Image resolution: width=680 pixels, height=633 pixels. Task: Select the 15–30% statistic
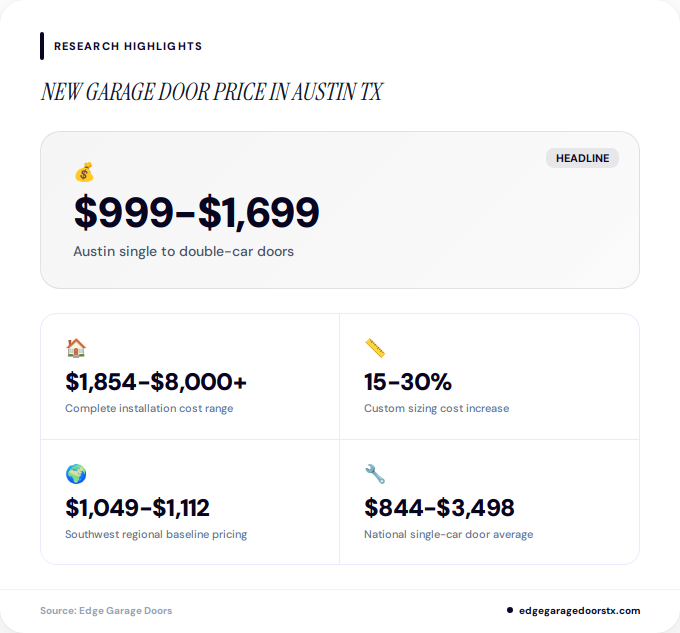tap(408, 382)
